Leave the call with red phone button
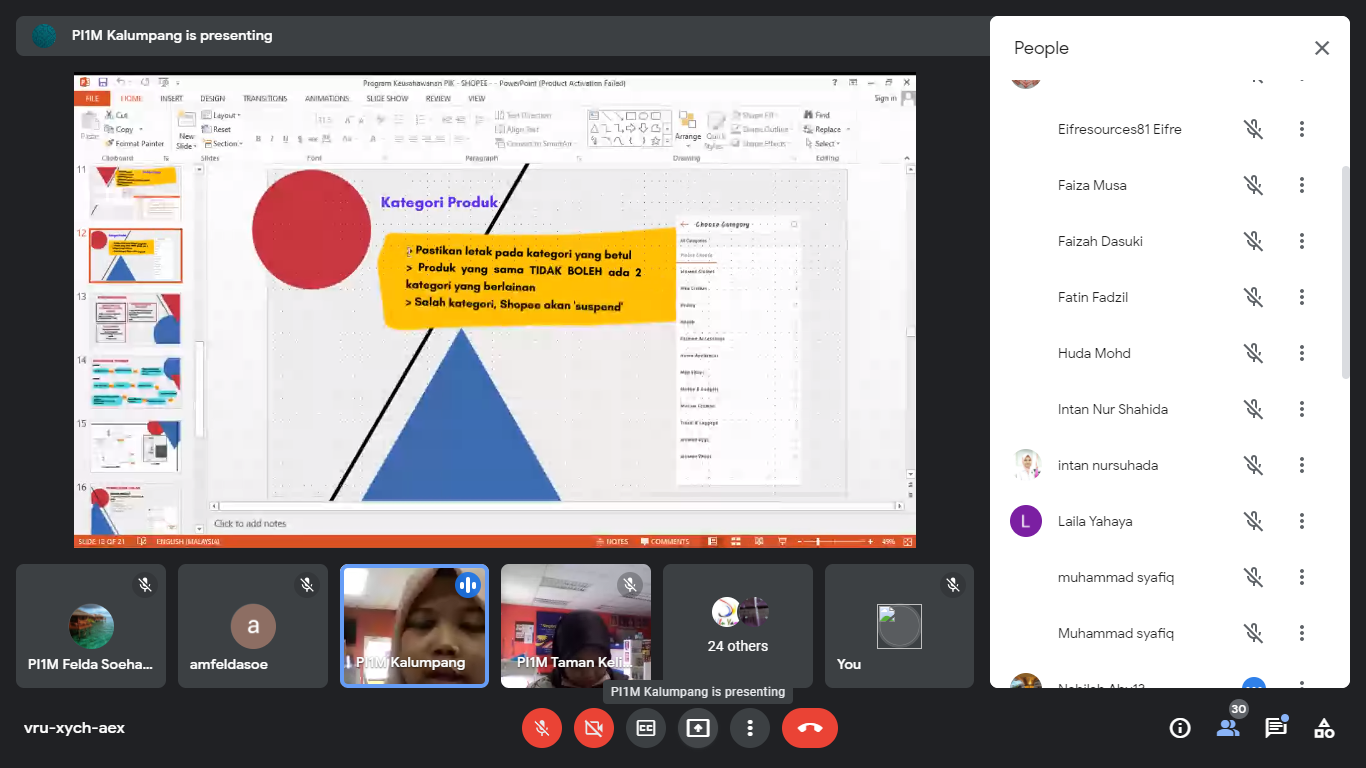Screen dimensions: 1366x768 [809, 728]
